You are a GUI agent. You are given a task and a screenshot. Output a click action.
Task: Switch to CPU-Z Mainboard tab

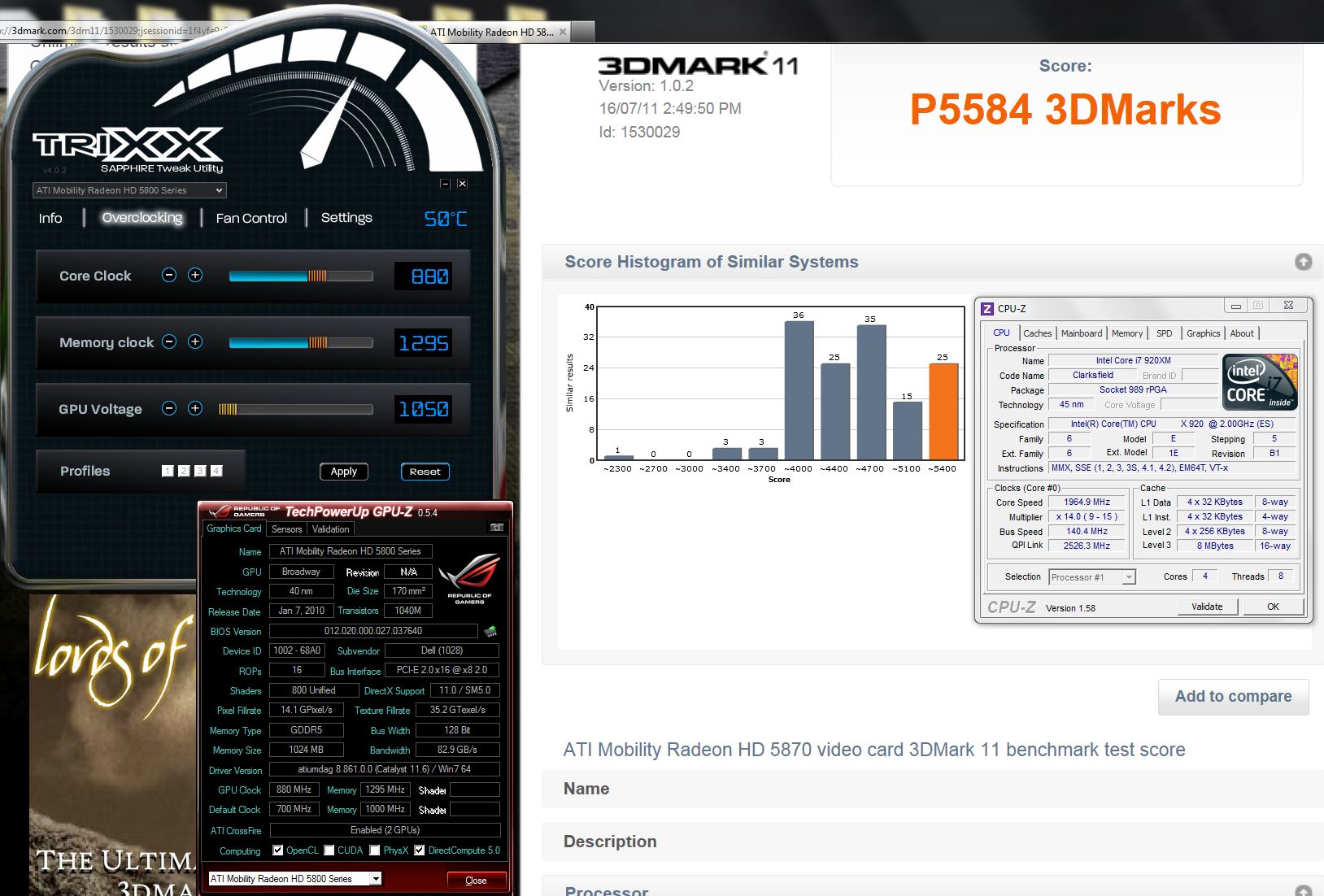tap(1082, 333)
